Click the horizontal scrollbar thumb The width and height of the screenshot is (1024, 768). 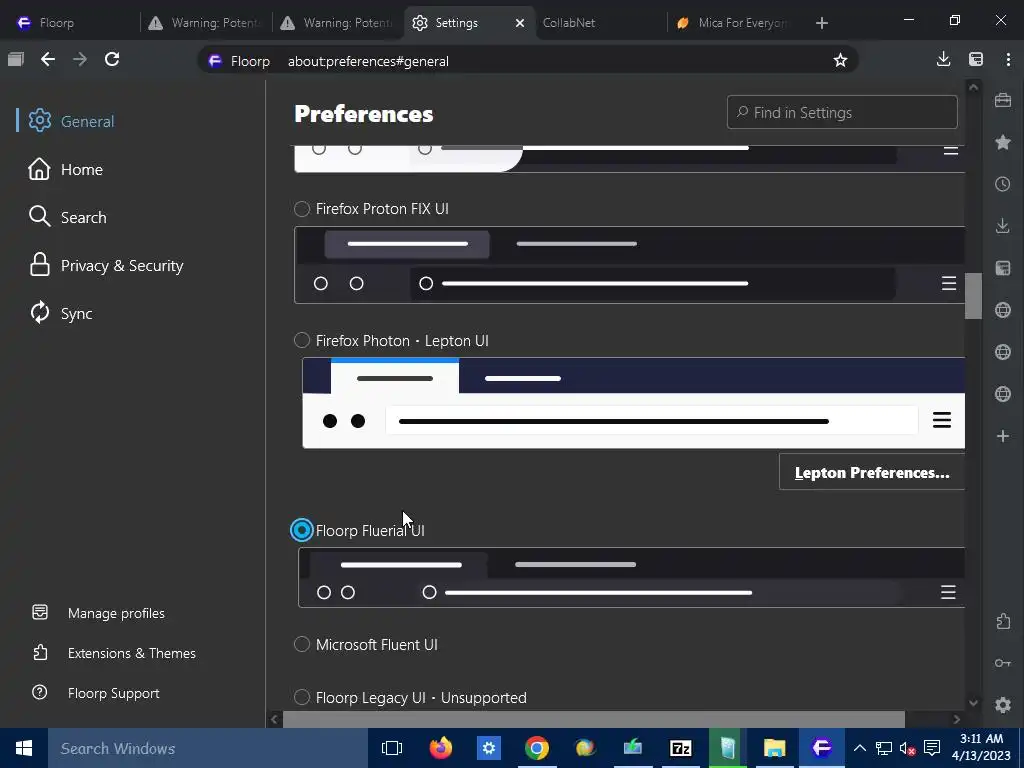click(x=594, y=719)
